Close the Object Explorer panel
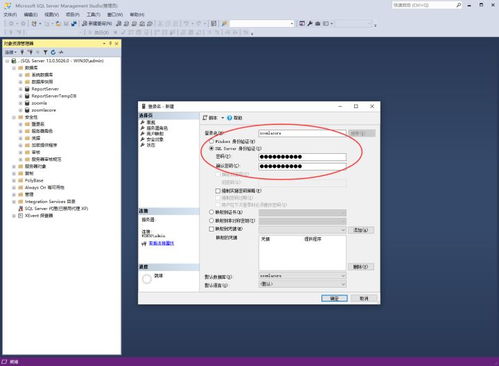This screenshot has height=366, width=499. (117, 44)
